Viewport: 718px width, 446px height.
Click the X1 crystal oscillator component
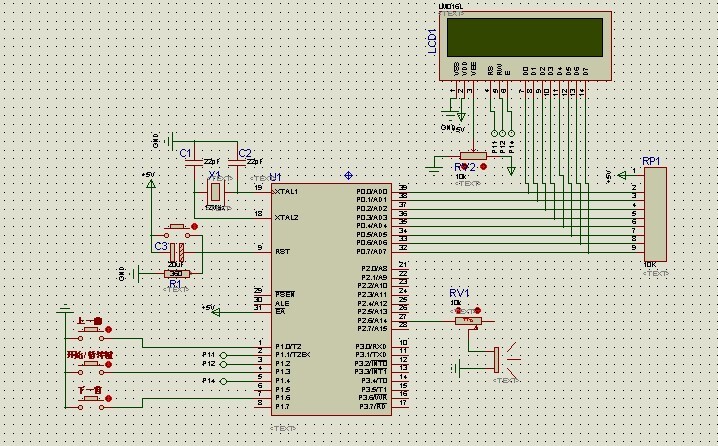pyautogui.click(x=215, y=191)
